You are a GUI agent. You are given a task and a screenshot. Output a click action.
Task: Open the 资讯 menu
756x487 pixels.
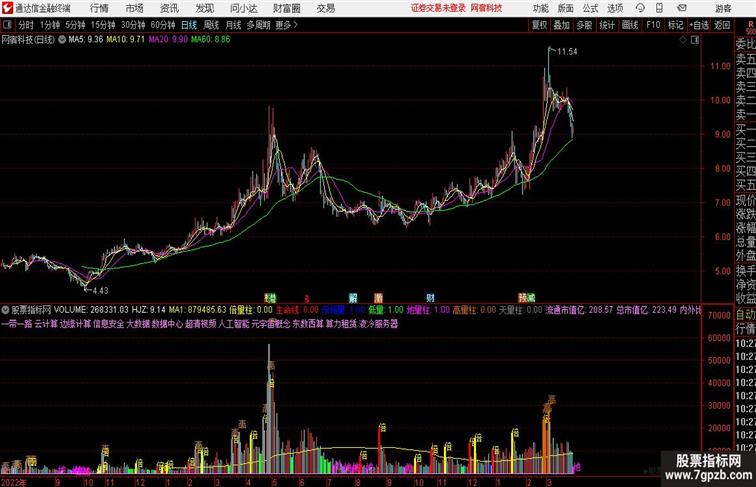pos(169,8)
